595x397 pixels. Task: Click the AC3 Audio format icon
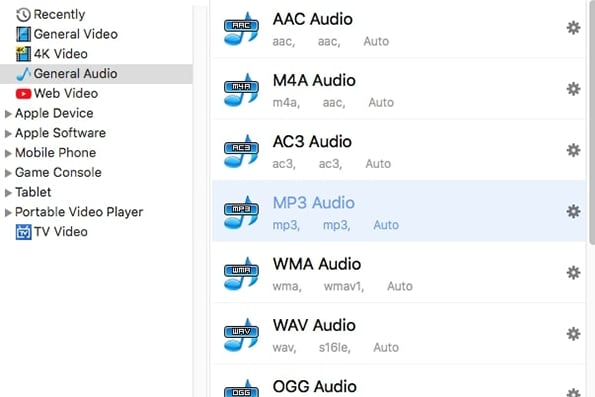click(241, 151)
